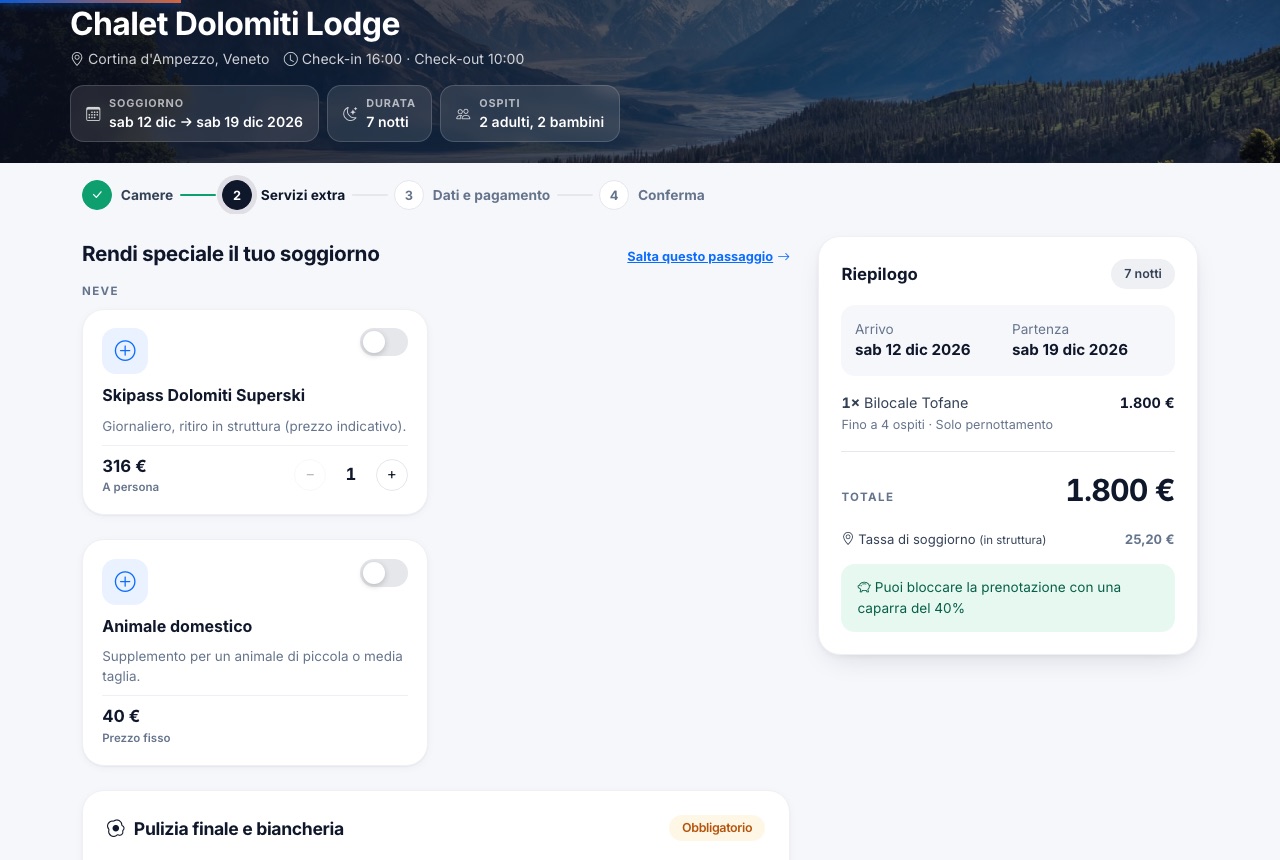Screen dimensions: 1280x860
Task: Click the caparra del 40% notice
Action: pos(1008,598)
